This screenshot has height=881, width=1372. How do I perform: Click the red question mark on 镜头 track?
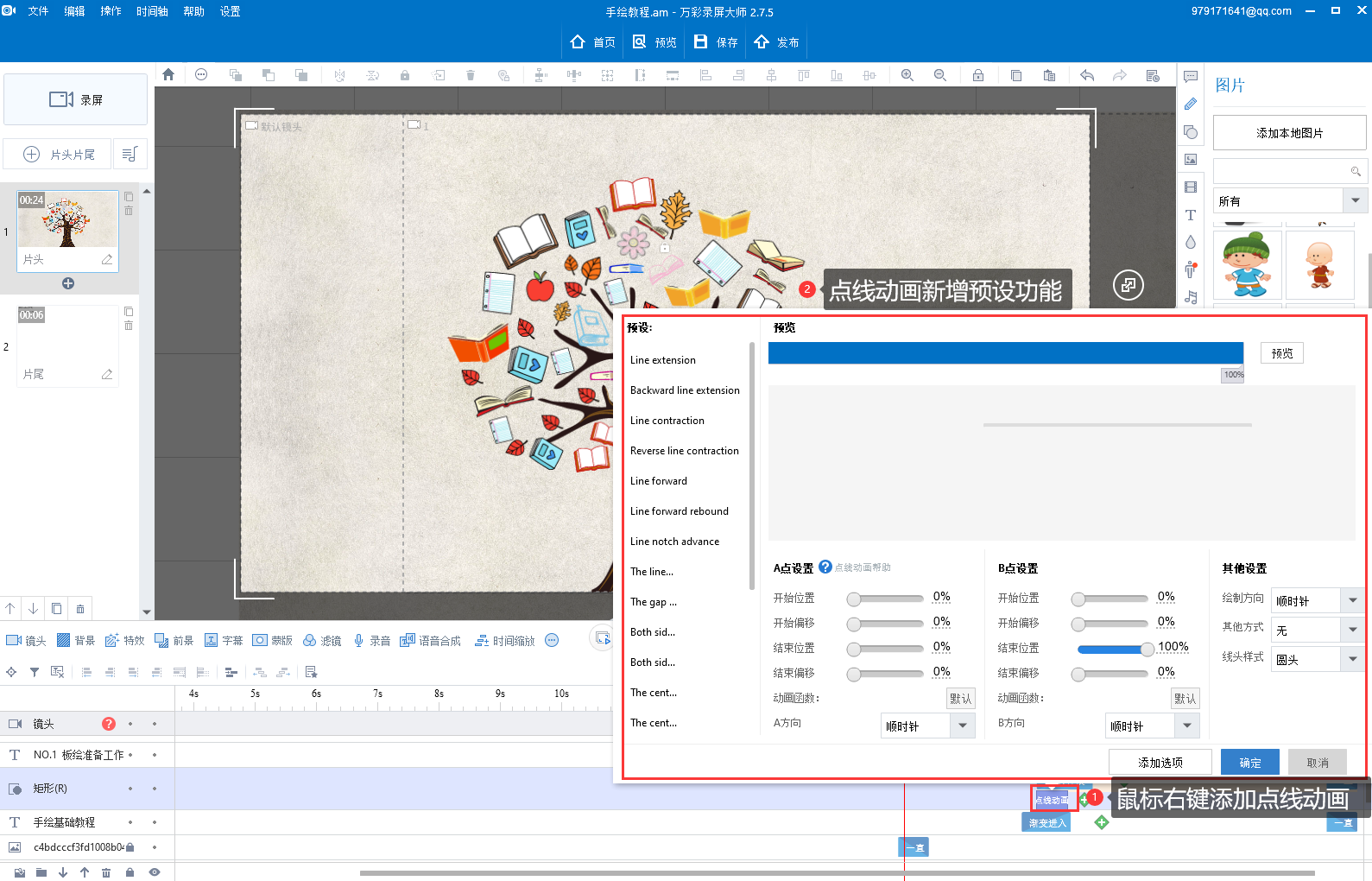coord(109,724)
